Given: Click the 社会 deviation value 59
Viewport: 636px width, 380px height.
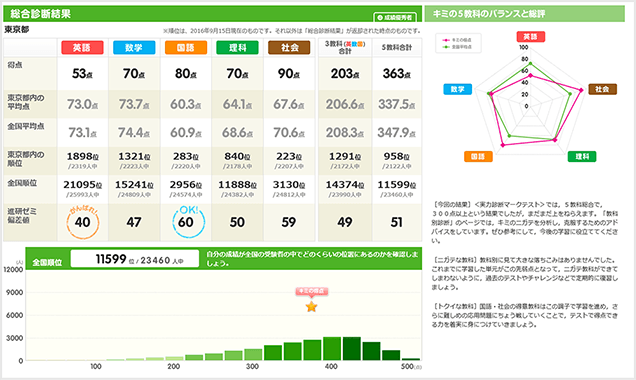Looking at the screenshot, I should (x=289, y=222).
